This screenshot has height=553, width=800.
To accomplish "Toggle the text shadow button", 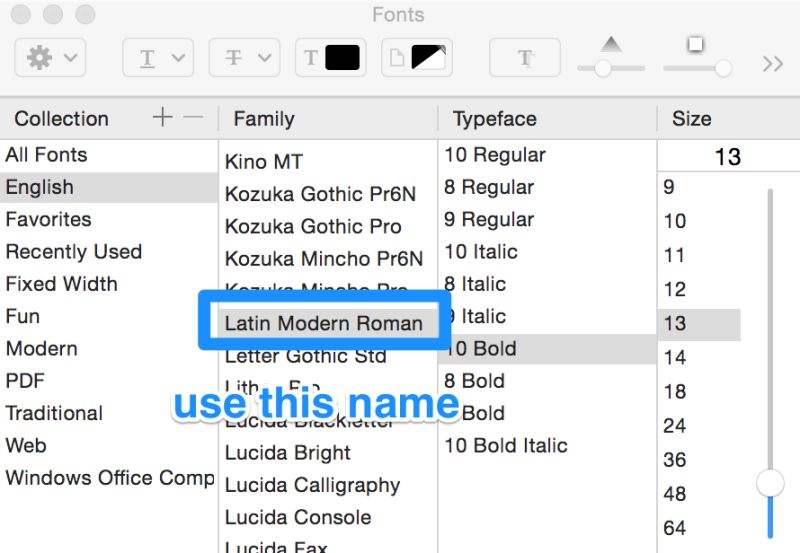I will (x=525, y=58).
